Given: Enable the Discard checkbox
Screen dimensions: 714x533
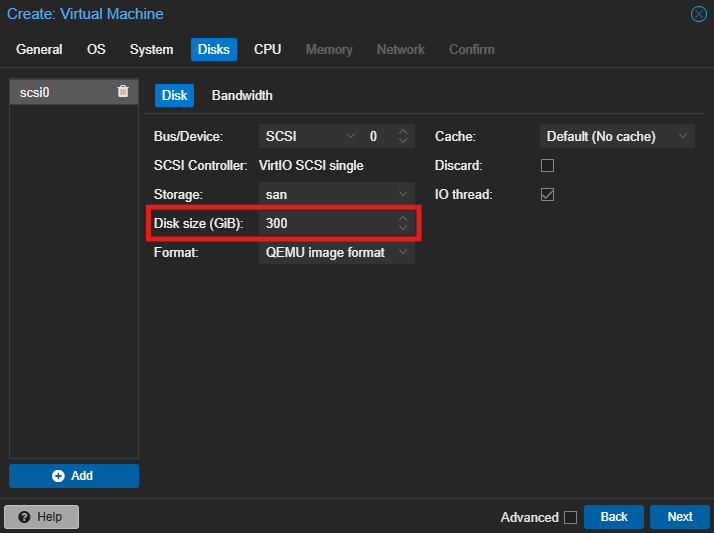Looking at the screenshot, I should [x=547, y=165].
